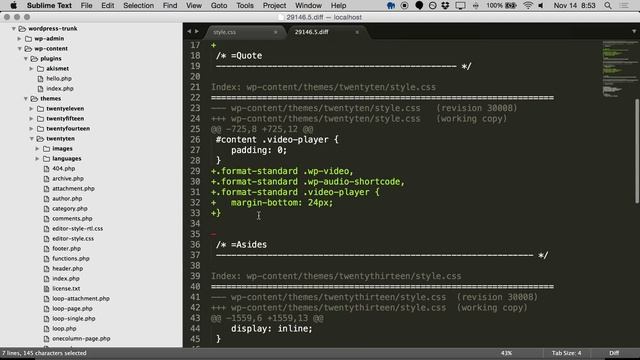640x360 pixels.
Task: Click the volume speaker icon
Action: click(x=541, y=6)
